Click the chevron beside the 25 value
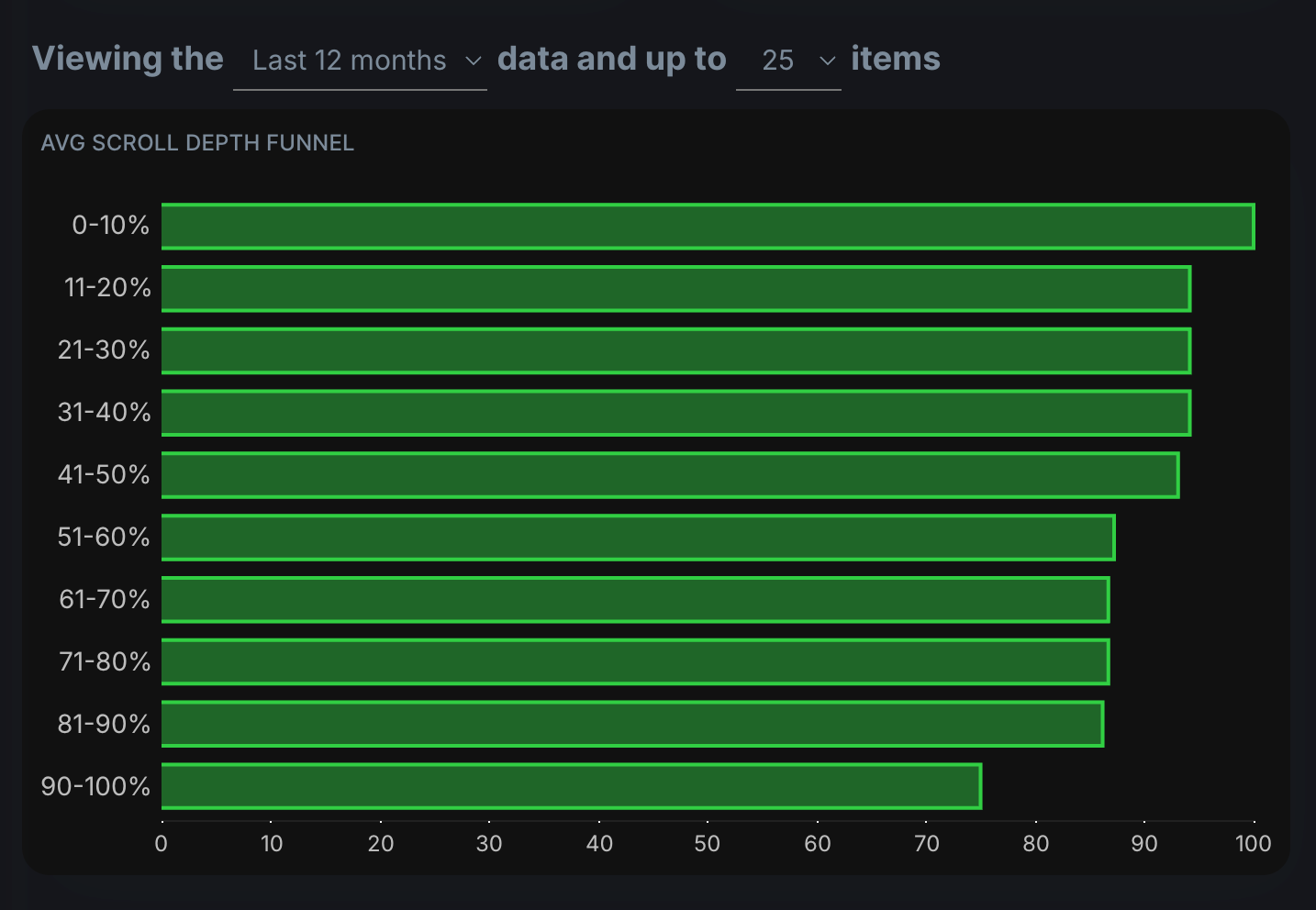This screenshot has height=910, width=1316. pyautogui.click(x=828, y=61)
